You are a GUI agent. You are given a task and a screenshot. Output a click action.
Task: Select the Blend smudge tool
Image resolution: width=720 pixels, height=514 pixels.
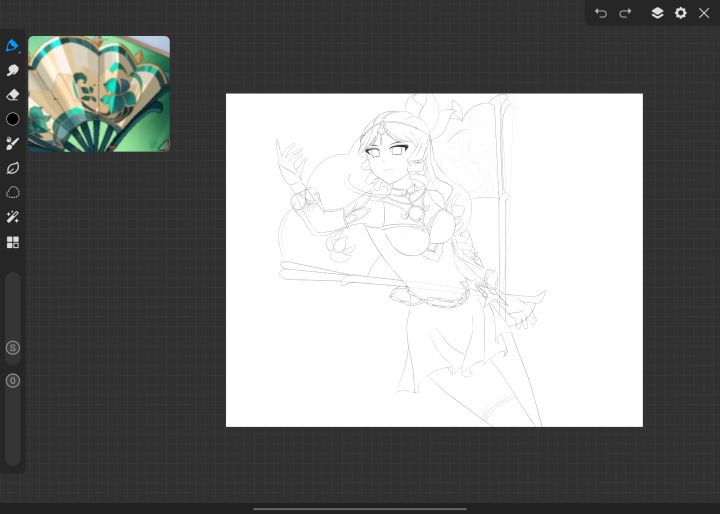point(12,70)
